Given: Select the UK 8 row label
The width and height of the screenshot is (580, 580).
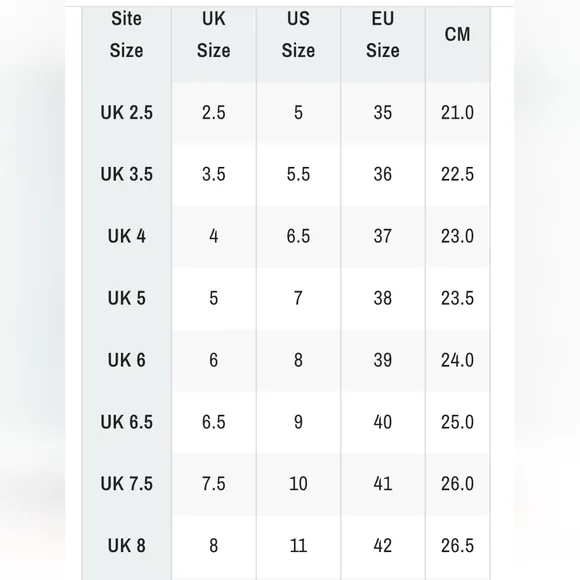Looking at the screenshot, I should pyautogui.click(x=127, y=546).
